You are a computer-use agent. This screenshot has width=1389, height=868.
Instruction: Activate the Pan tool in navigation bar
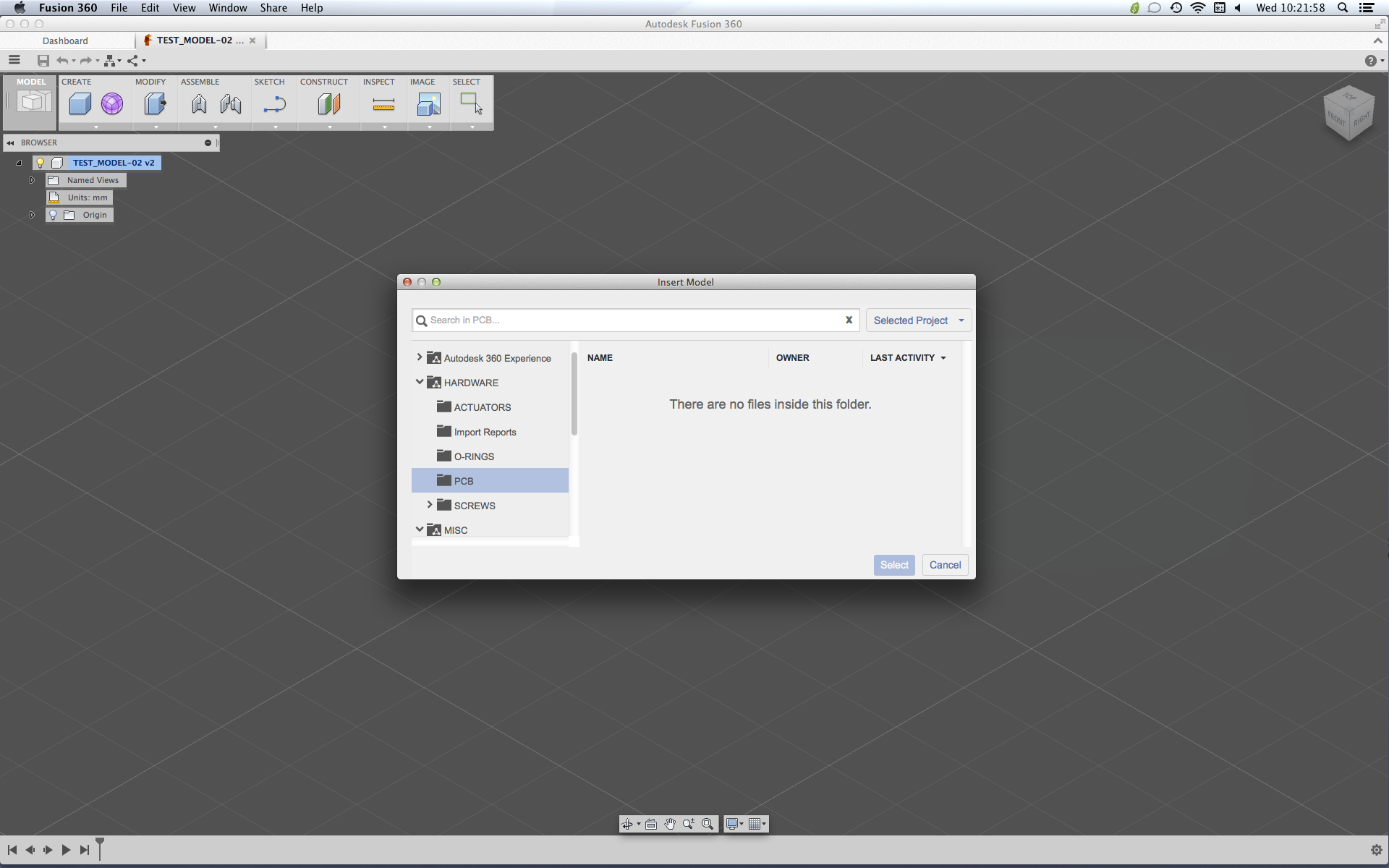tap(671, 824)
